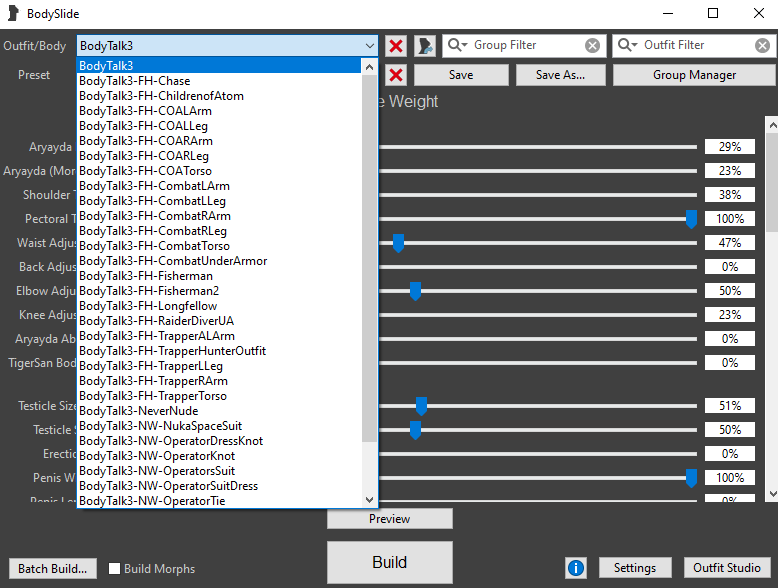This screenshot has width=778, height=588.
Task: Click the dropdown list scroll-down arrow
Action: click(x=369, y=499)
